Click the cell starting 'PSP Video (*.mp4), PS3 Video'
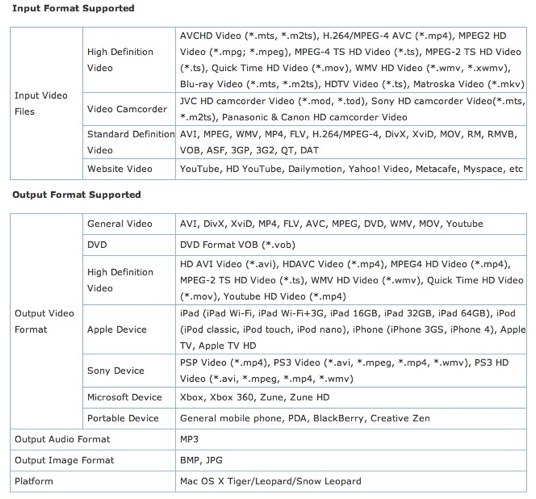 click(x=351, y=371)
